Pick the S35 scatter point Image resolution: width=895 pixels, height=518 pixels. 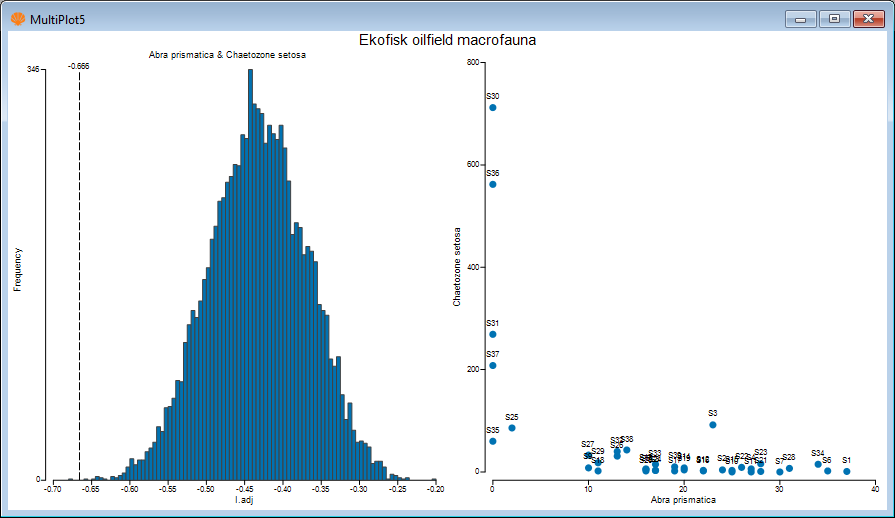(493, 441)
